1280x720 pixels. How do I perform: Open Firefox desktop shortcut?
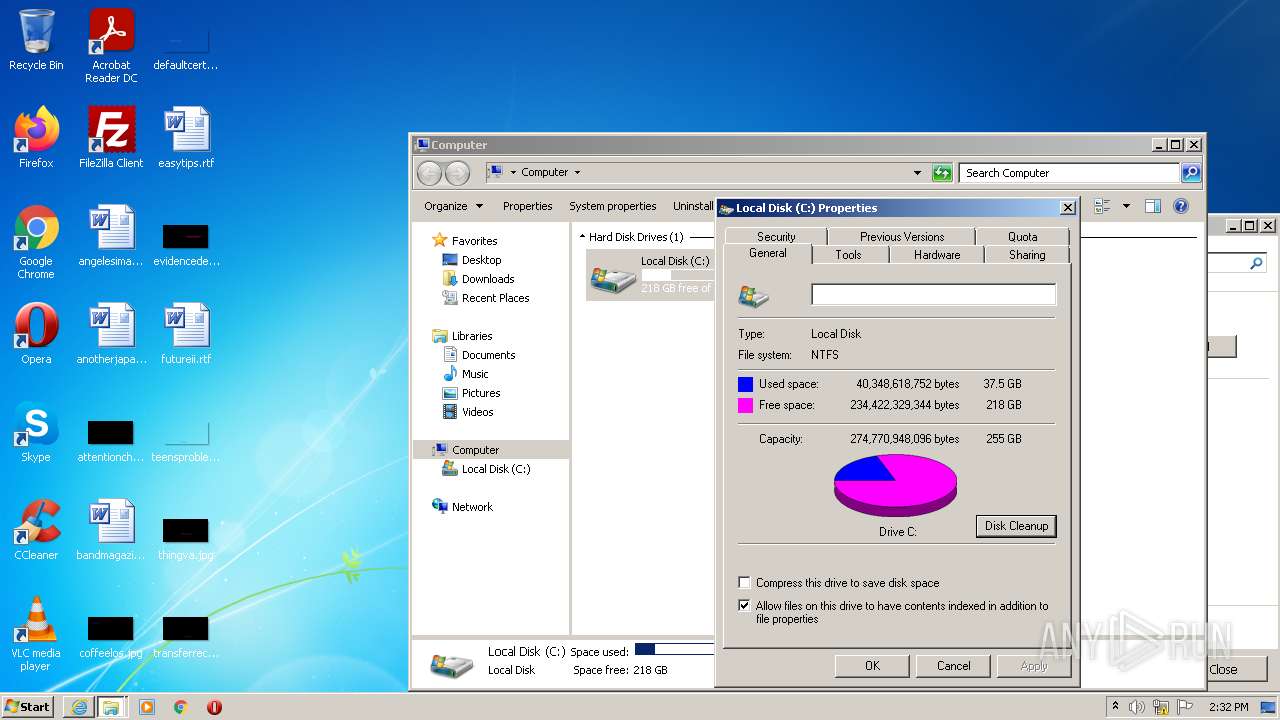(36, 138)
